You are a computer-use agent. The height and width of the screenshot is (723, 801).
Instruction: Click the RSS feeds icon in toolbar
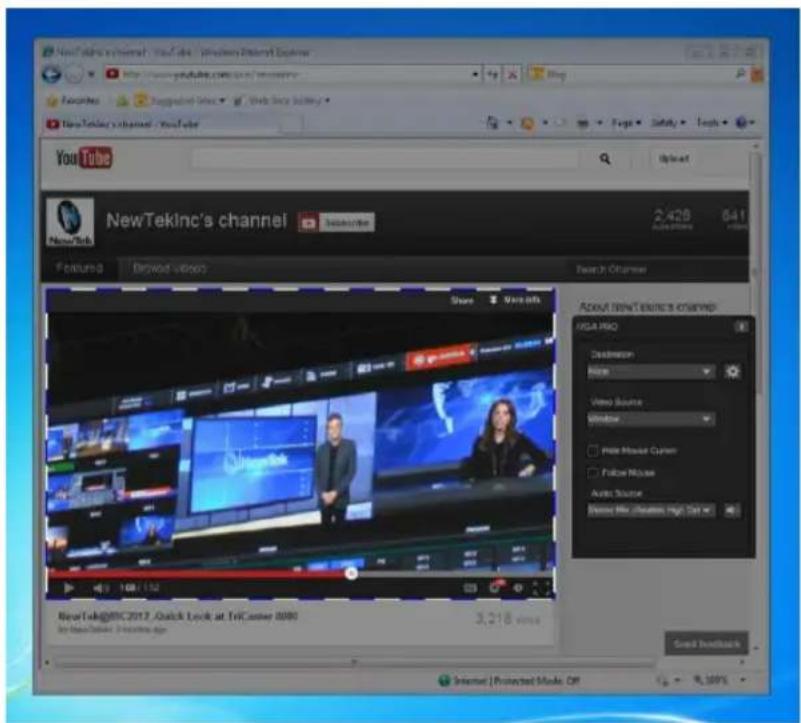point(528,123)
